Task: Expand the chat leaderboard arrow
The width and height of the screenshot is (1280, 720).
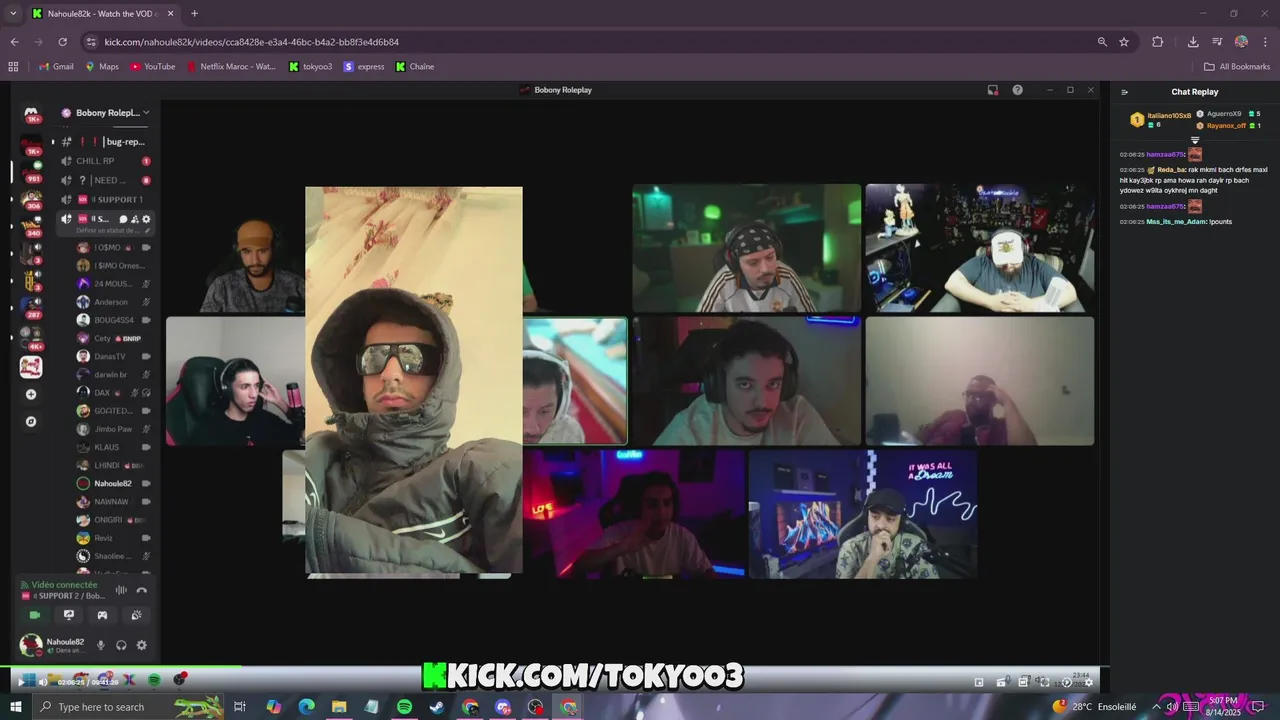Action: (x=1194, y=140)
